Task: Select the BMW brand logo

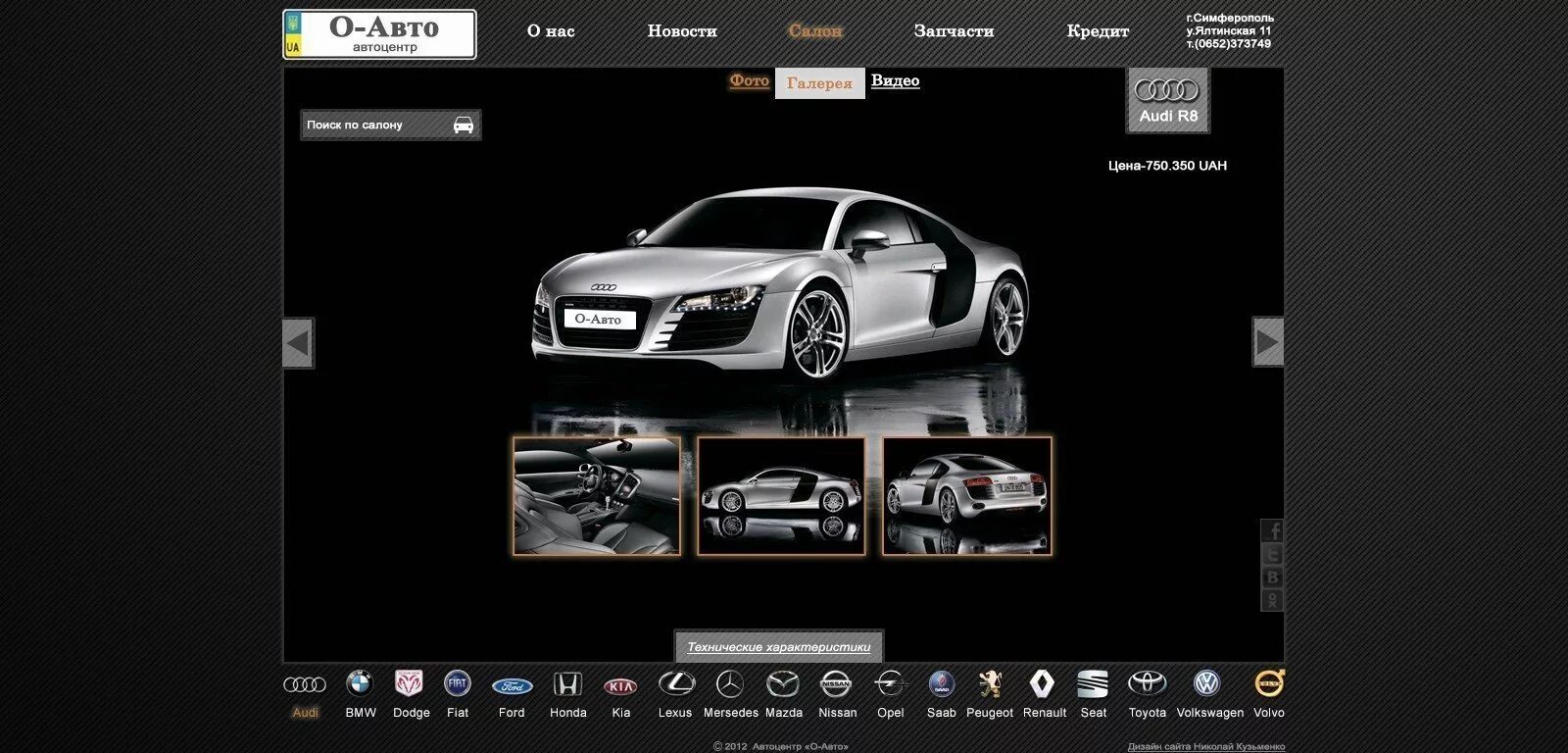Action: [360, 683]
